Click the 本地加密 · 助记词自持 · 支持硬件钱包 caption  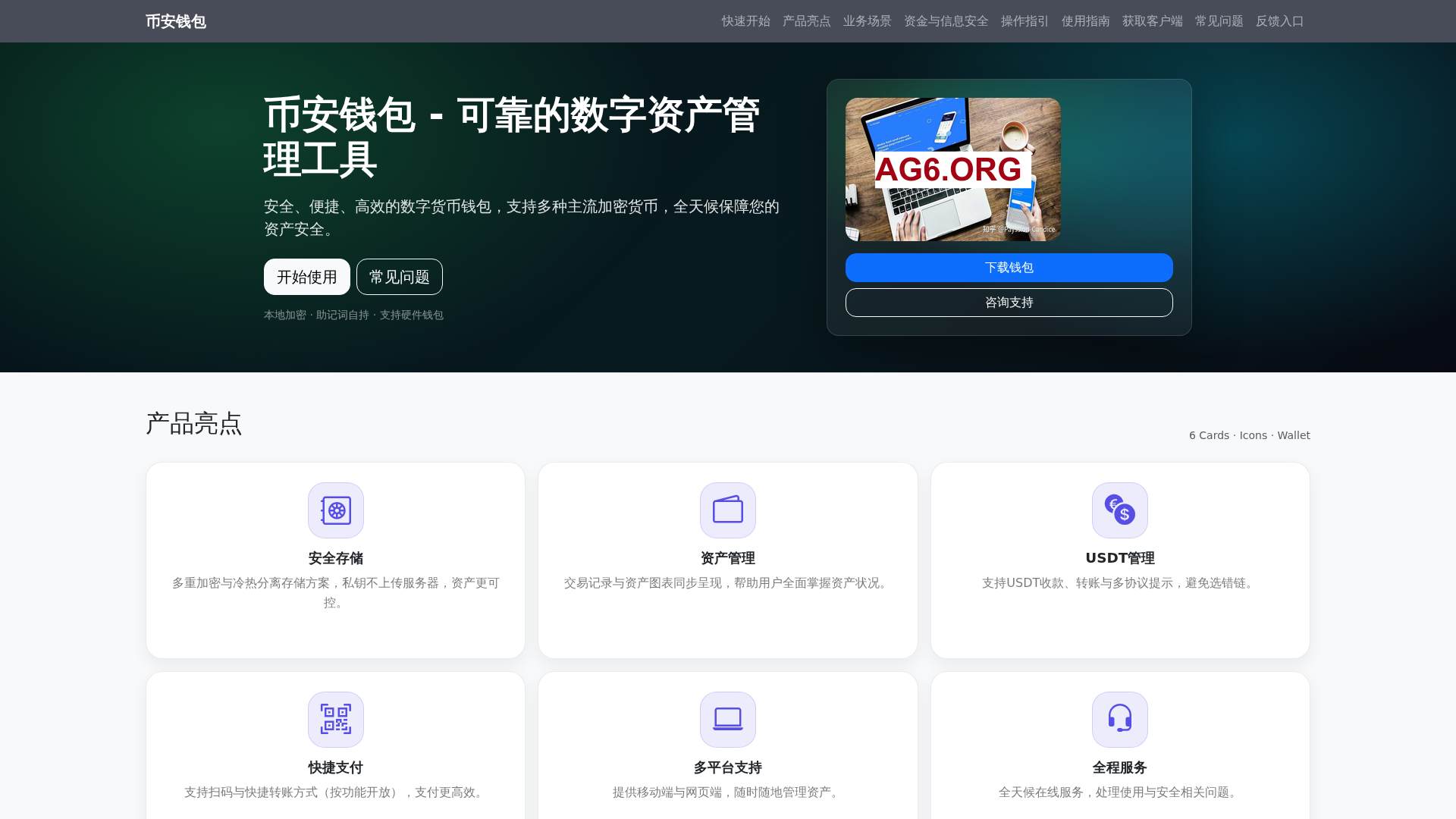(x=353, y=315)
